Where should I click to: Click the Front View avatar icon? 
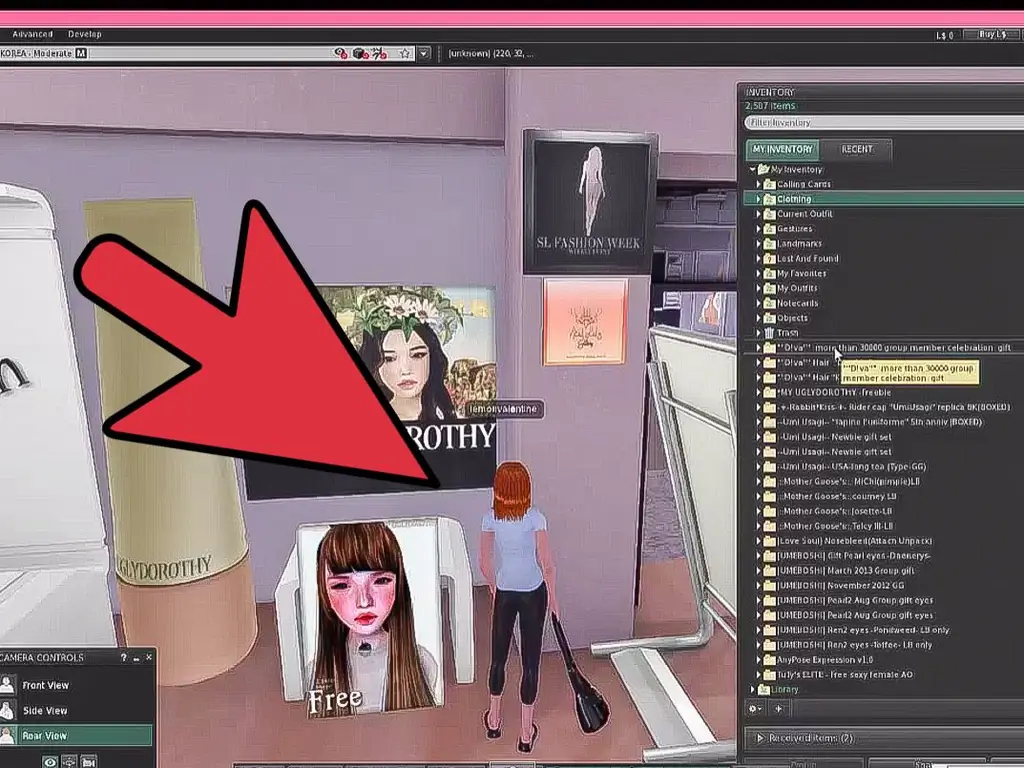(x=8, y=685)
